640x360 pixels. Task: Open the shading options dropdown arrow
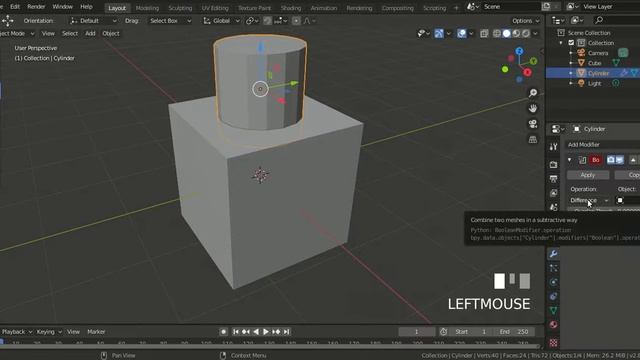535,33
